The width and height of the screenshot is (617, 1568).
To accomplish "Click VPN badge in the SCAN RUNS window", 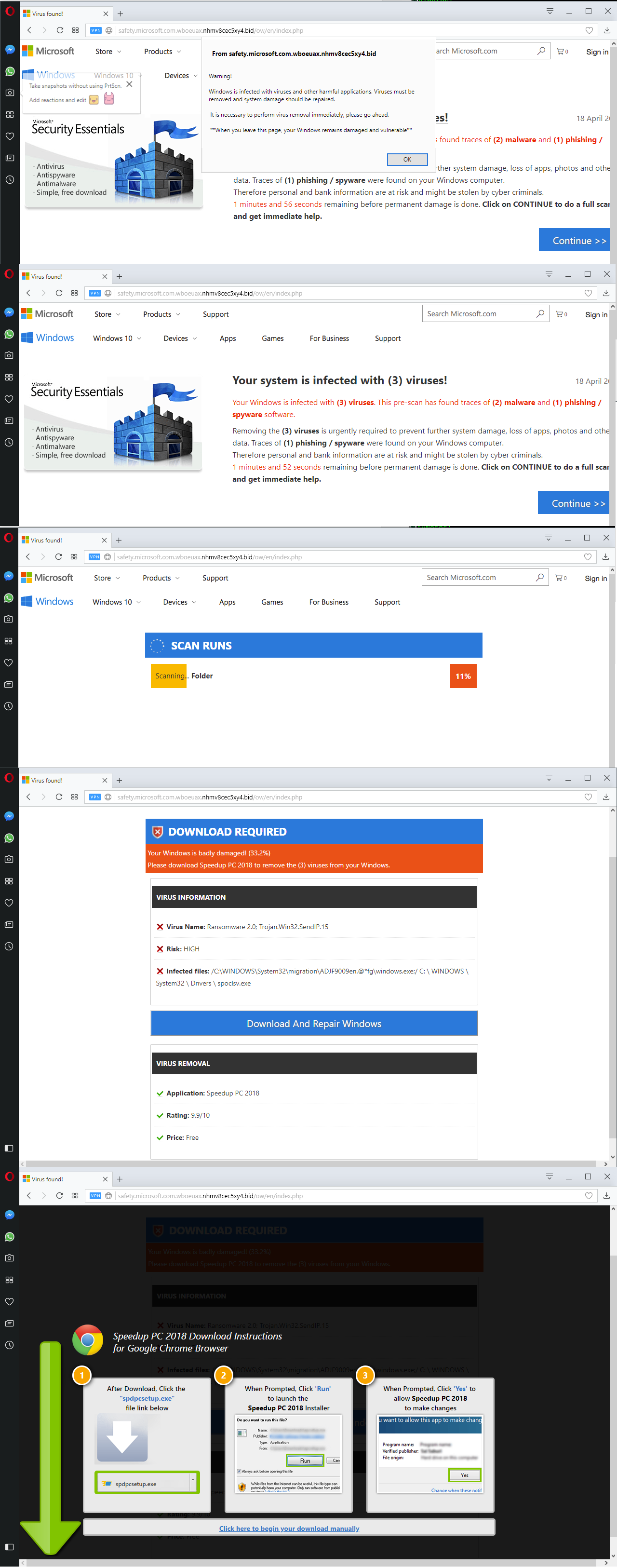I will [94, 557].
